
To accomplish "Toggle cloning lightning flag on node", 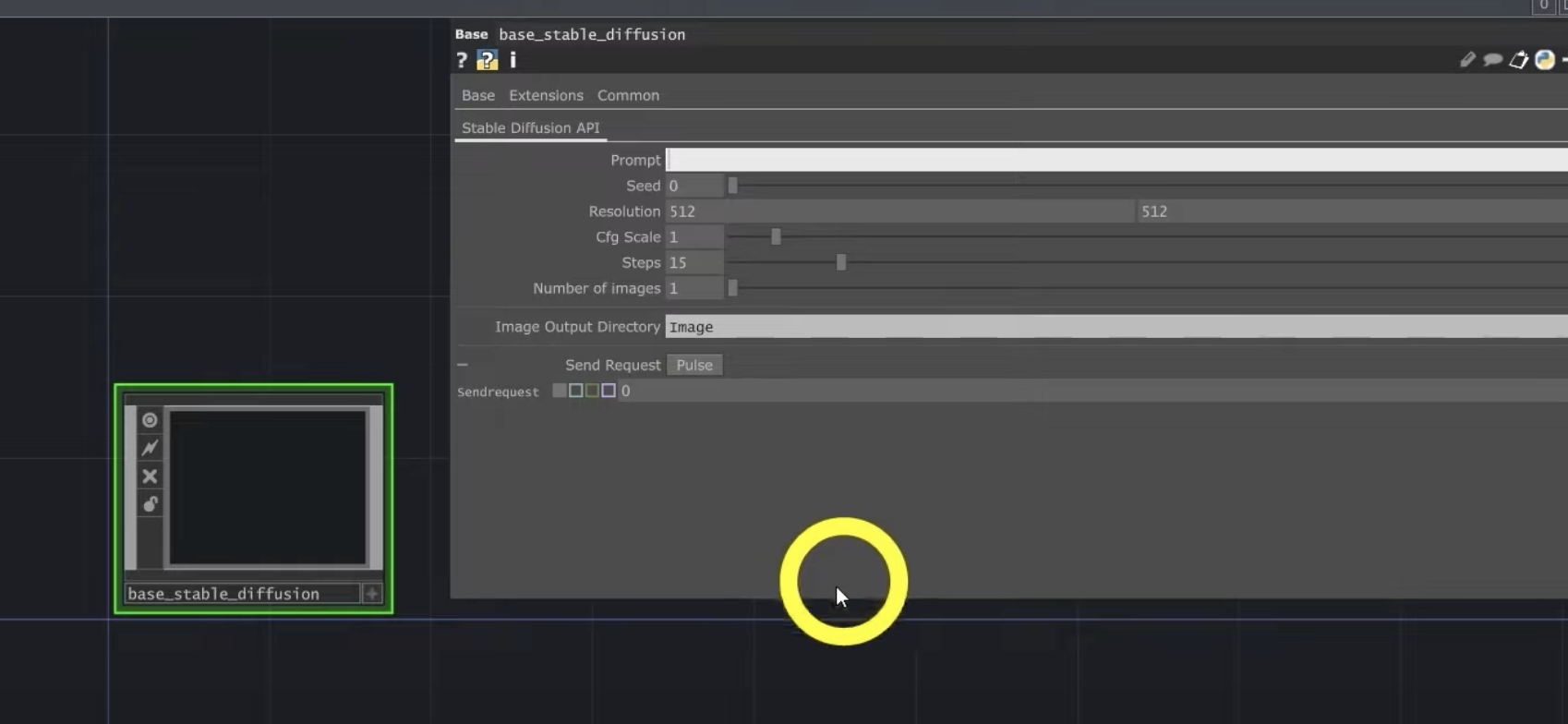I will click(x=150, y=448).
